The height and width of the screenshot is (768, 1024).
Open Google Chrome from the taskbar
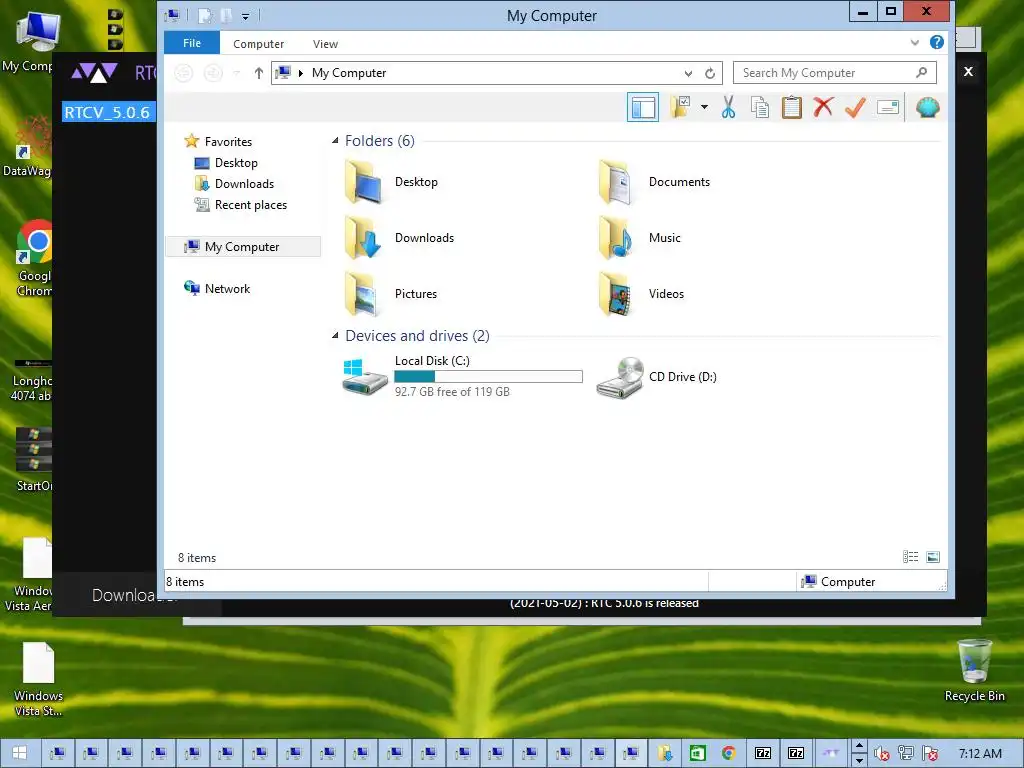click(729, 753)
